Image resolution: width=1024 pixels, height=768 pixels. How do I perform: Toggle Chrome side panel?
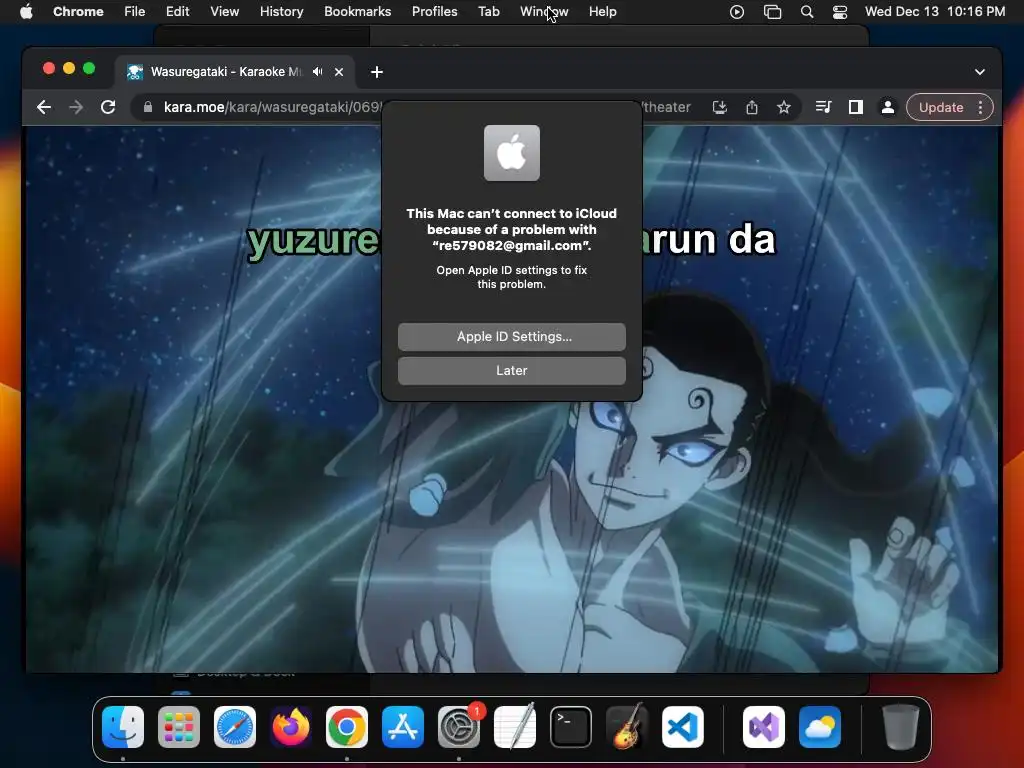(856, 107)
